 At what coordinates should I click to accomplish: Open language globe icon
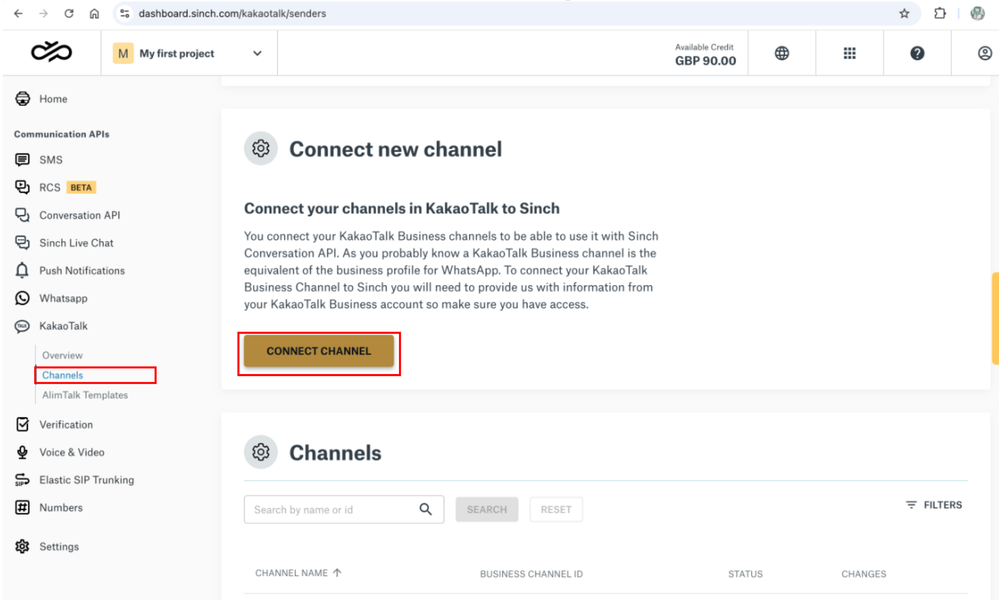pos(782,54)
